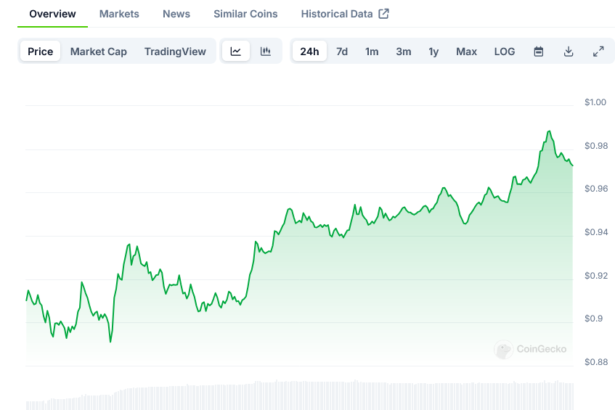The image size is (615, 410).
Task: Download the chart data
Action: click(x=568, y=51)
